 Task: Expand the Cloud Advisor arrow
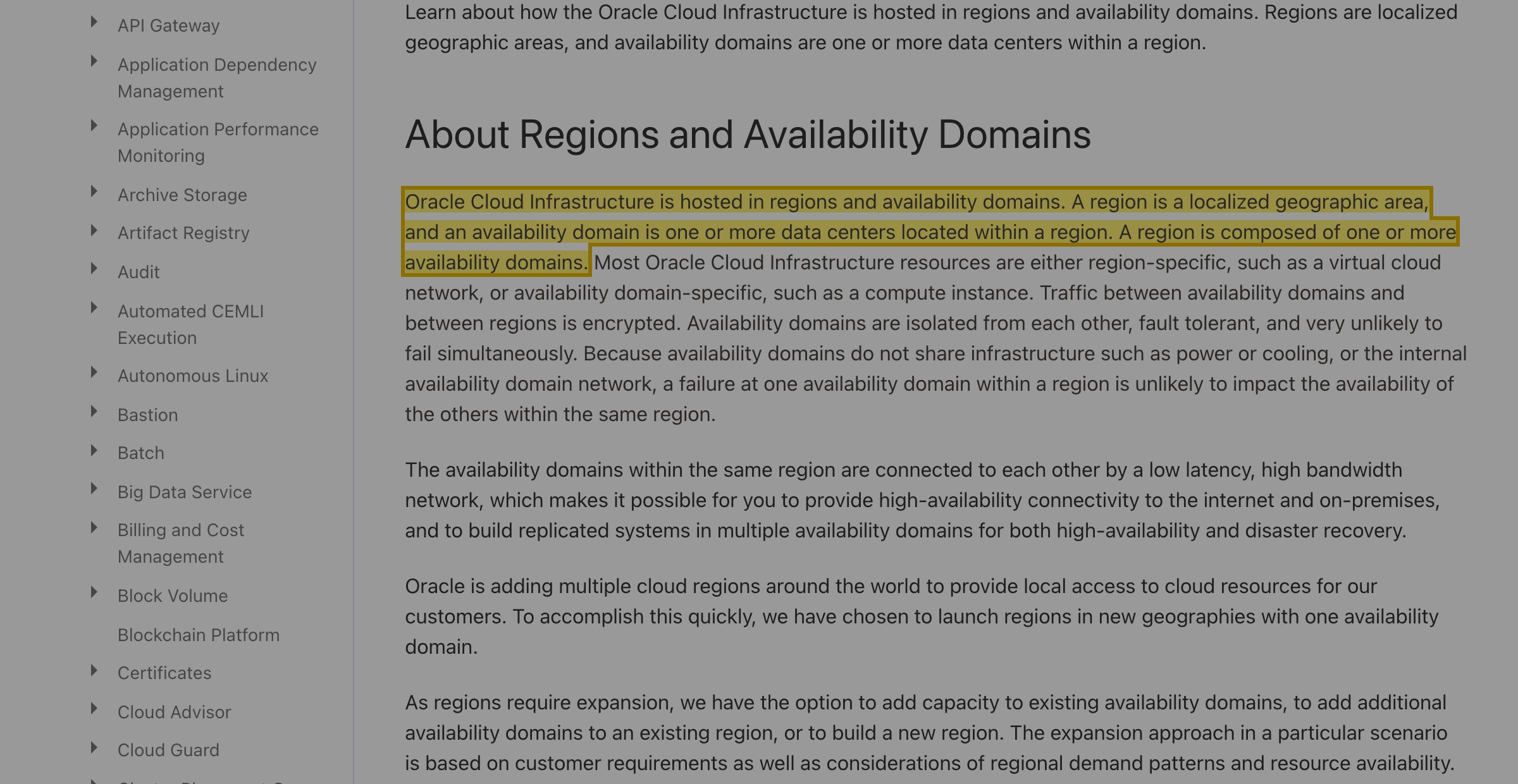94,709
